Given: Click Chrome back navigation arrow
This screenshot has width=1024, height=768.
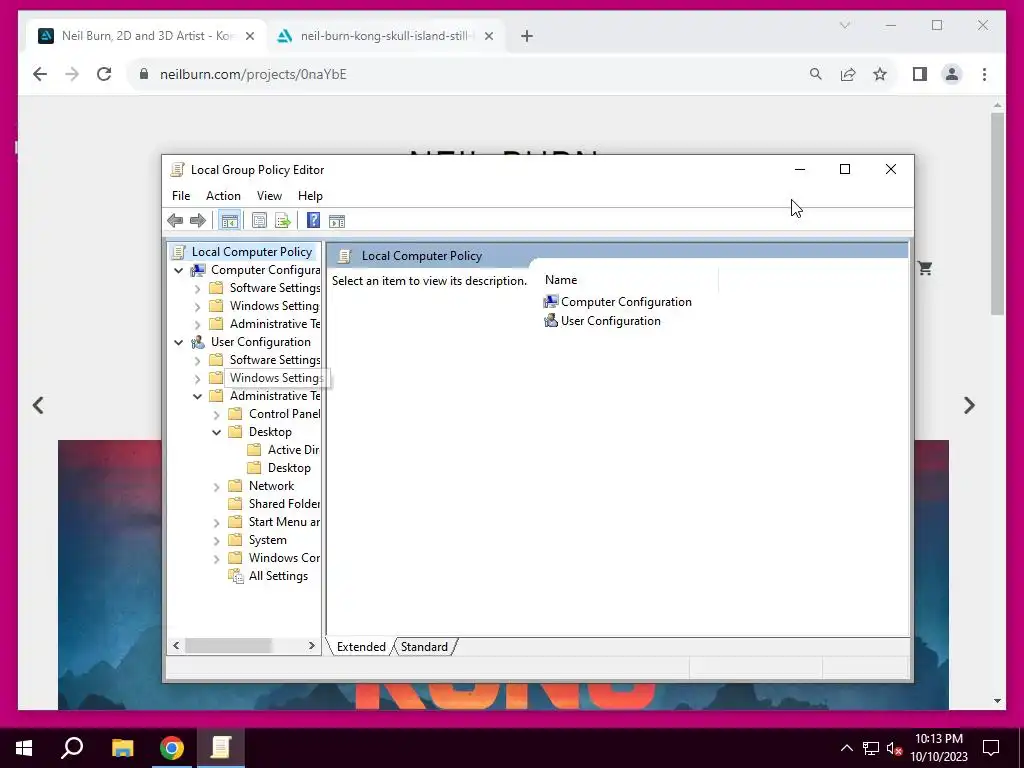Looking at the screenshot, I should click(x=40, y=74).
